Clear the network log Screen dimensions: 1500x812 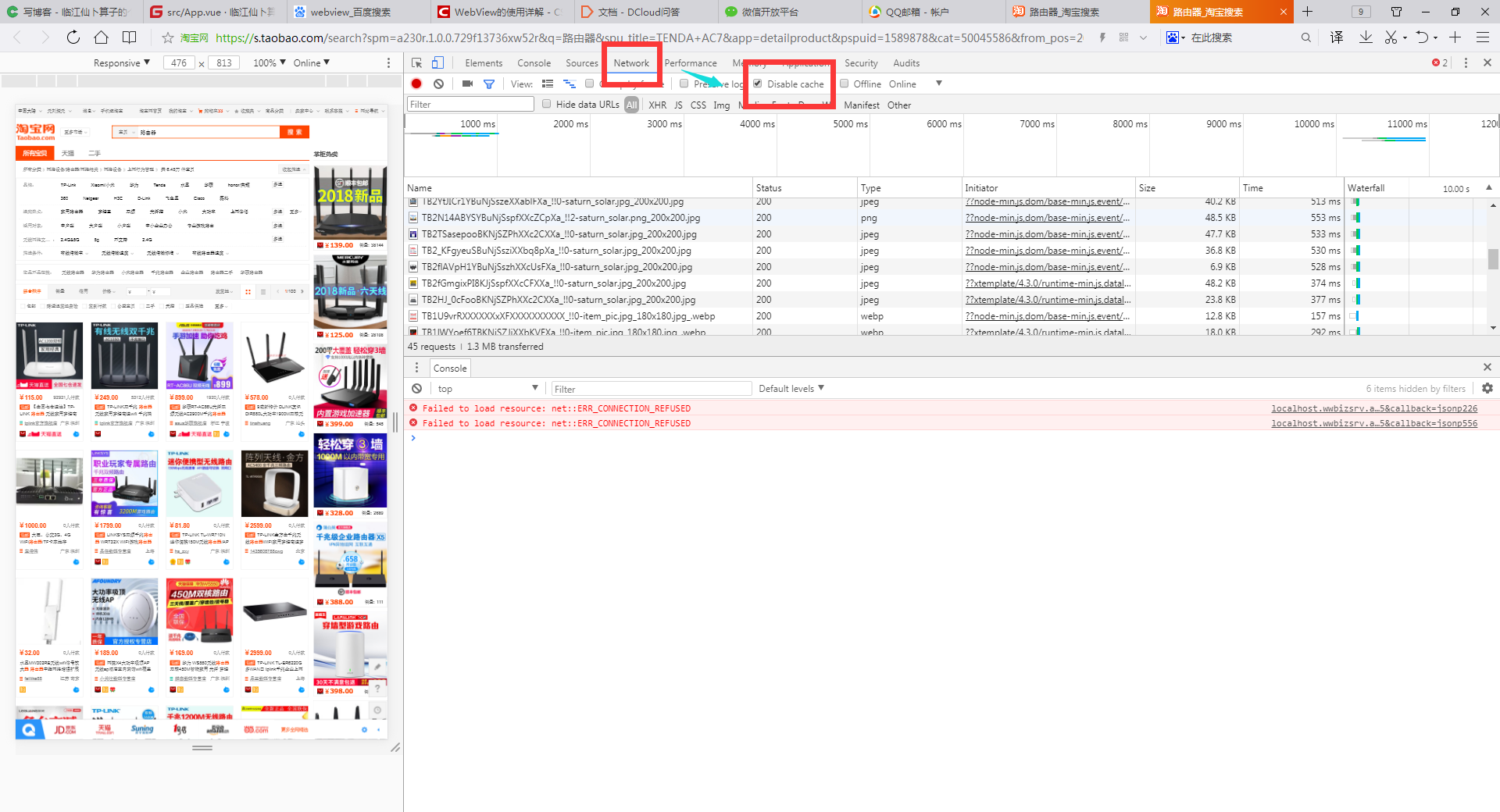pos(439,84)
